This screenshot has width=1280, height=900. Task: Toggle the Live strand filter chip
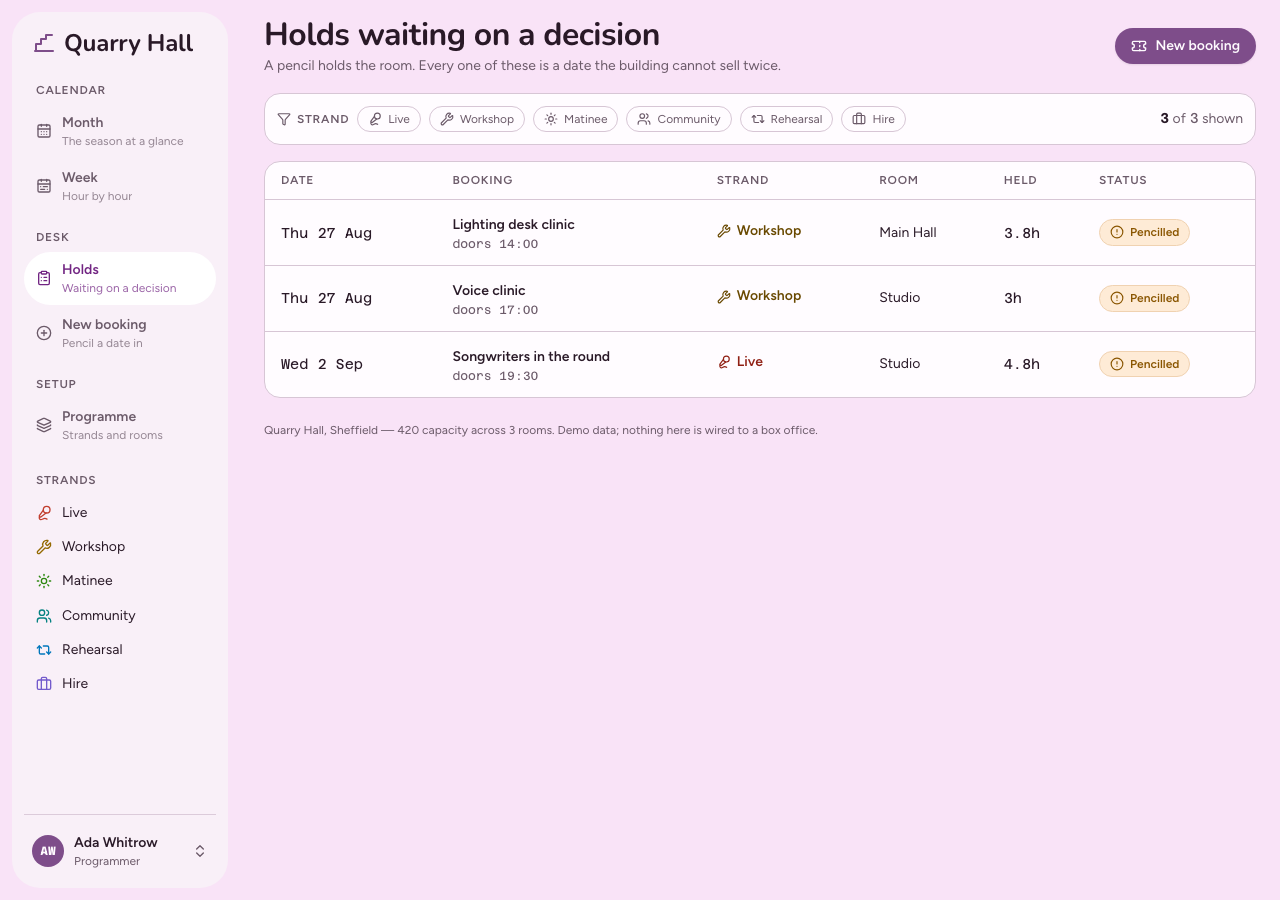(x=389, y=119)
